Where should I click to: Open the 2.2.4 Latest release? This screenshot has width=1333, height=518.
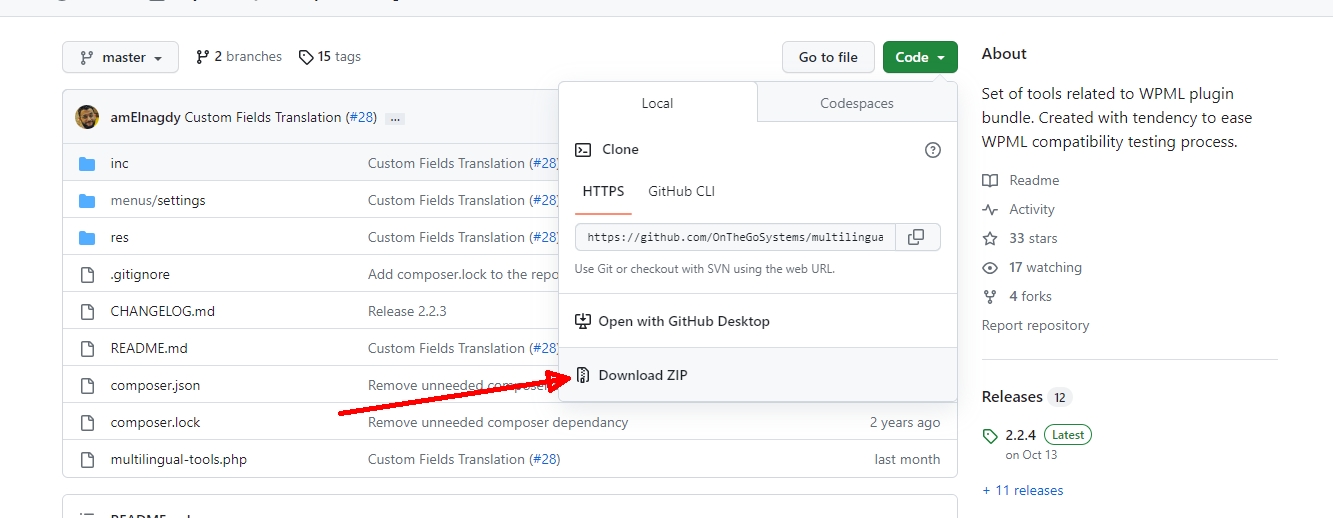pos(1048,435)
